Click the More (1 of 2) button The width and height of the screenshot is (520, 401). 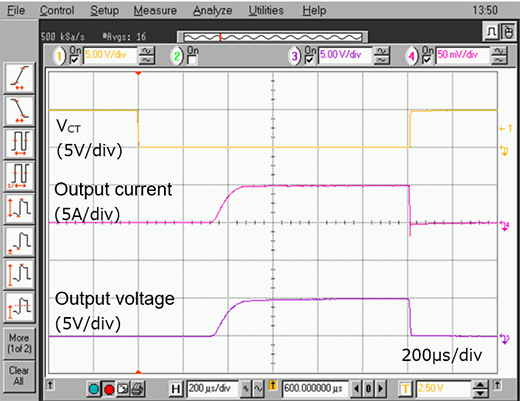[x=19, y=343]
